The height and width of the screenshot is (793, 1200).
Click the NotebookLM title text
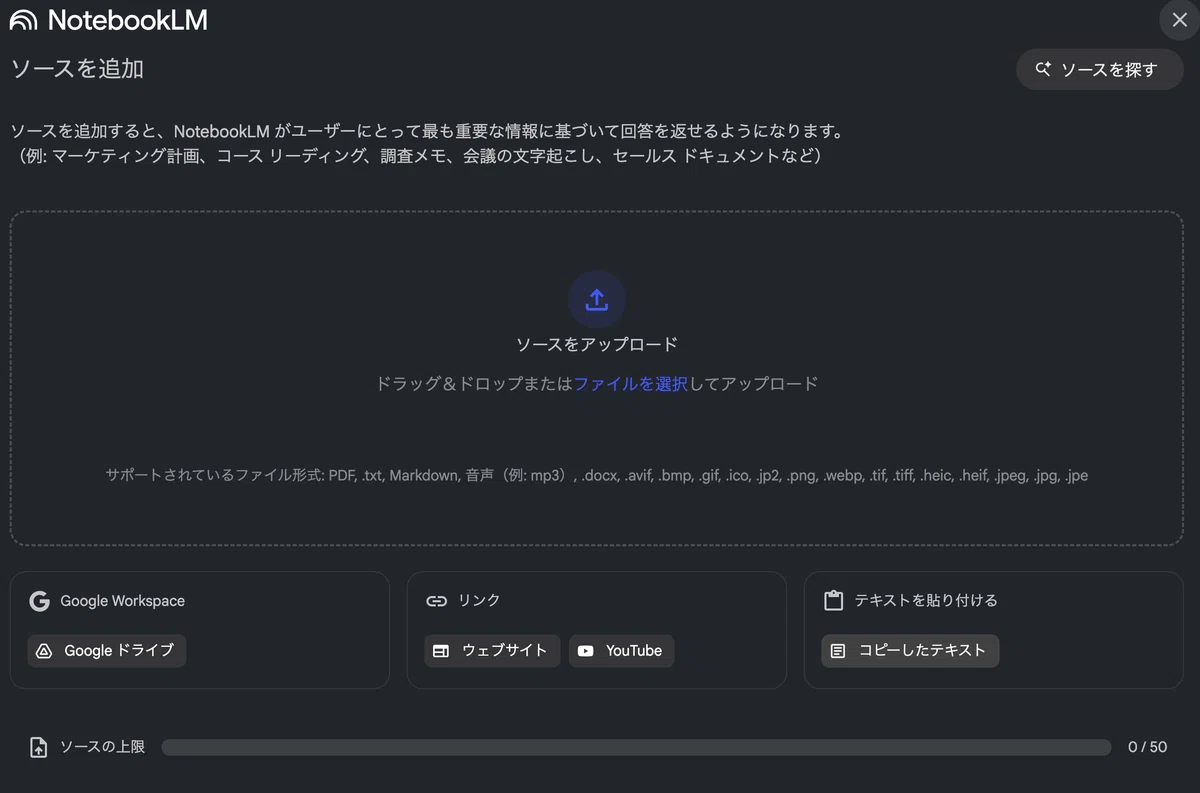(128, 20)
